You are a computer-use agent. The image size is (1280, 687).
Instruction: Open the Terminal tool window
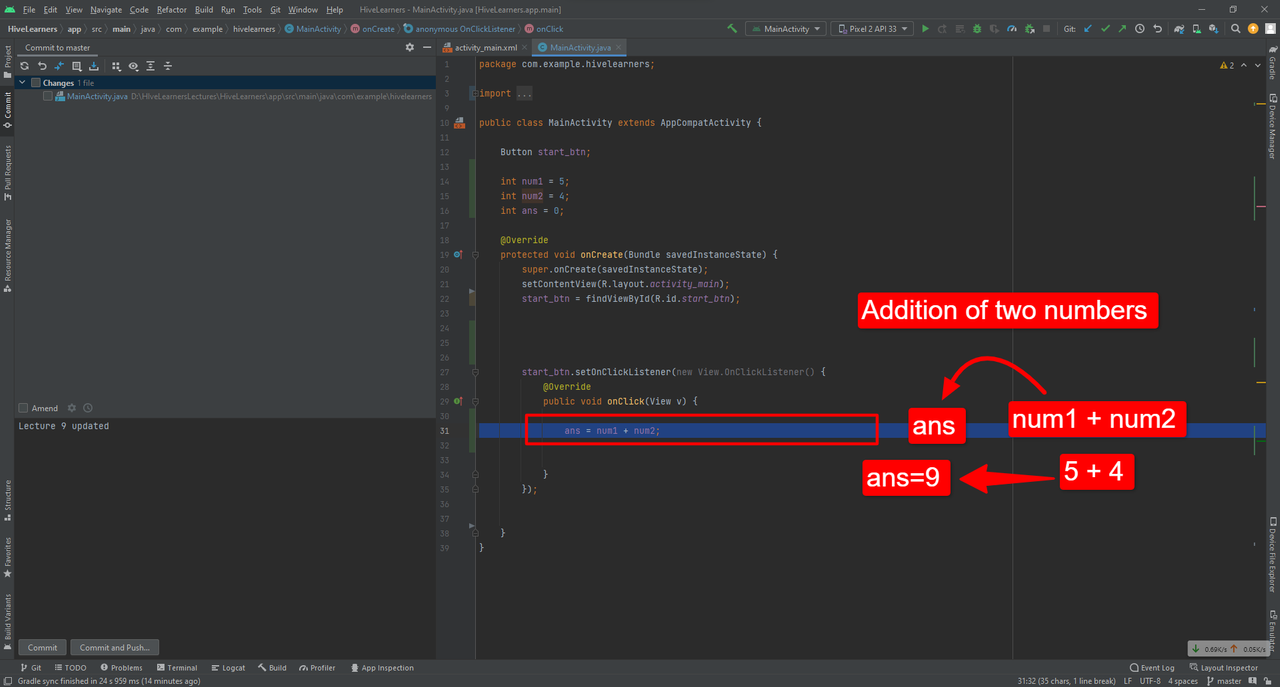coord(176,667)
